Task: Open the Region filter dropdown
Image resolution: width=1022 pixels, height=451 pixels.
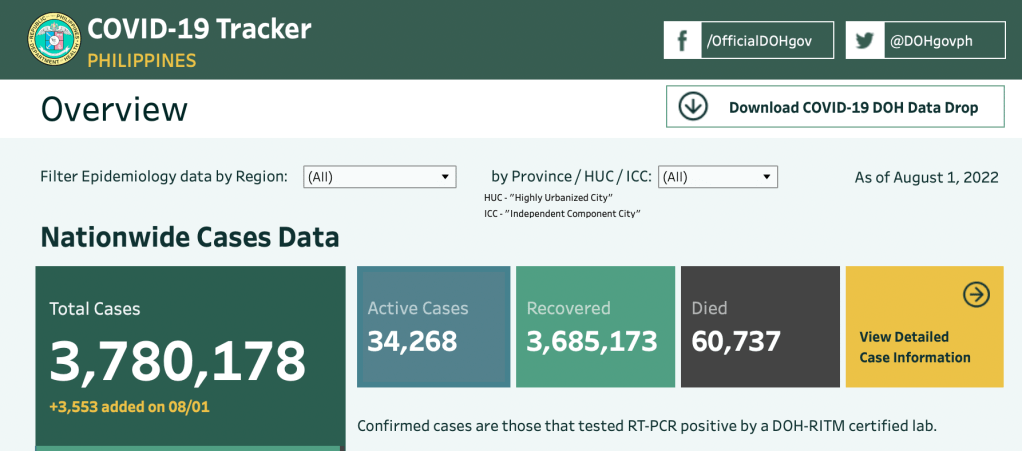Action: (x=380, y=177)
